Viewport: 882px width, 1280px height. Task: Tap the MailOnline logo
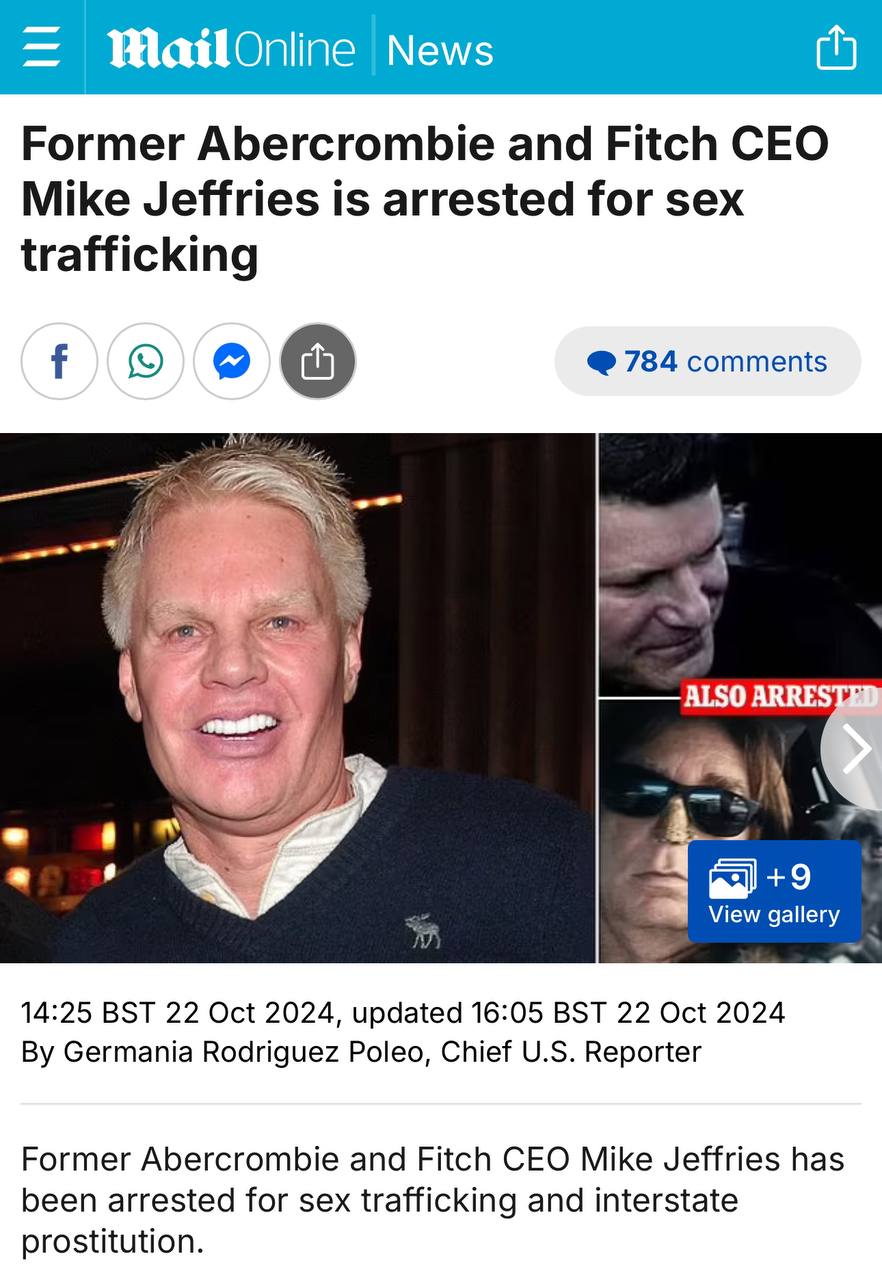231,49
